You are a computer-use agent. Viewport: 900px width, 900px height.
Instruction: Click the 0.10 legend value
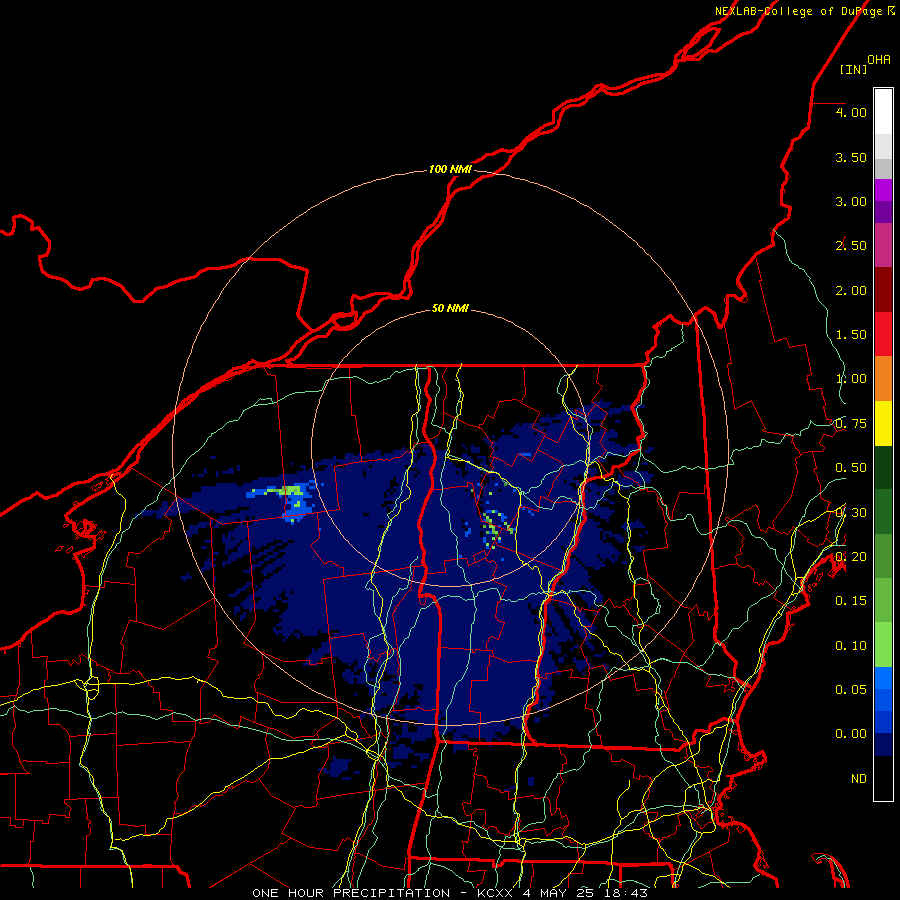coord(851,646)
